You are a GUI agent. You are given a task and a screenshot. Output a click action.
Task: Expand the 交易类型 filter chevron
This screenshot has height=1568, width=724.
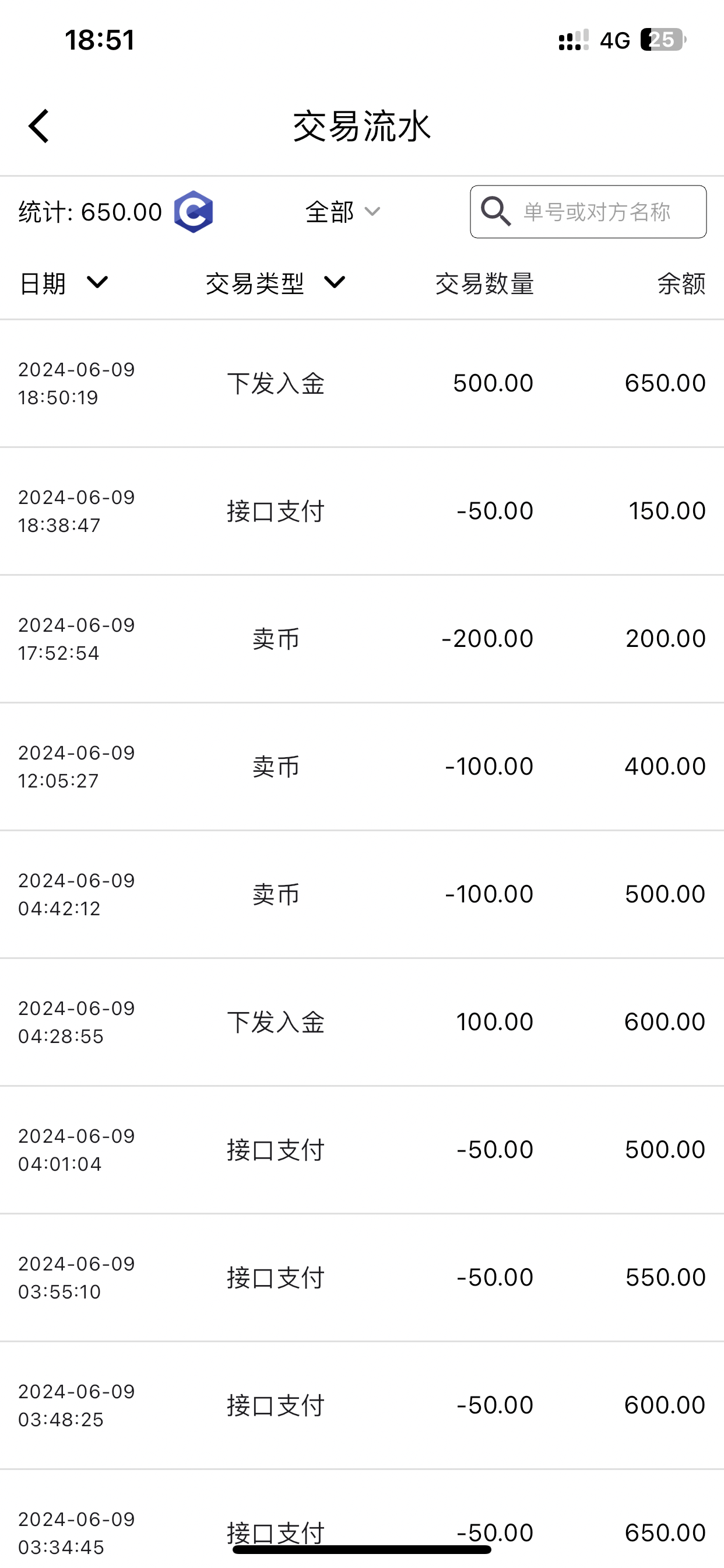click(x=335, y=282)
